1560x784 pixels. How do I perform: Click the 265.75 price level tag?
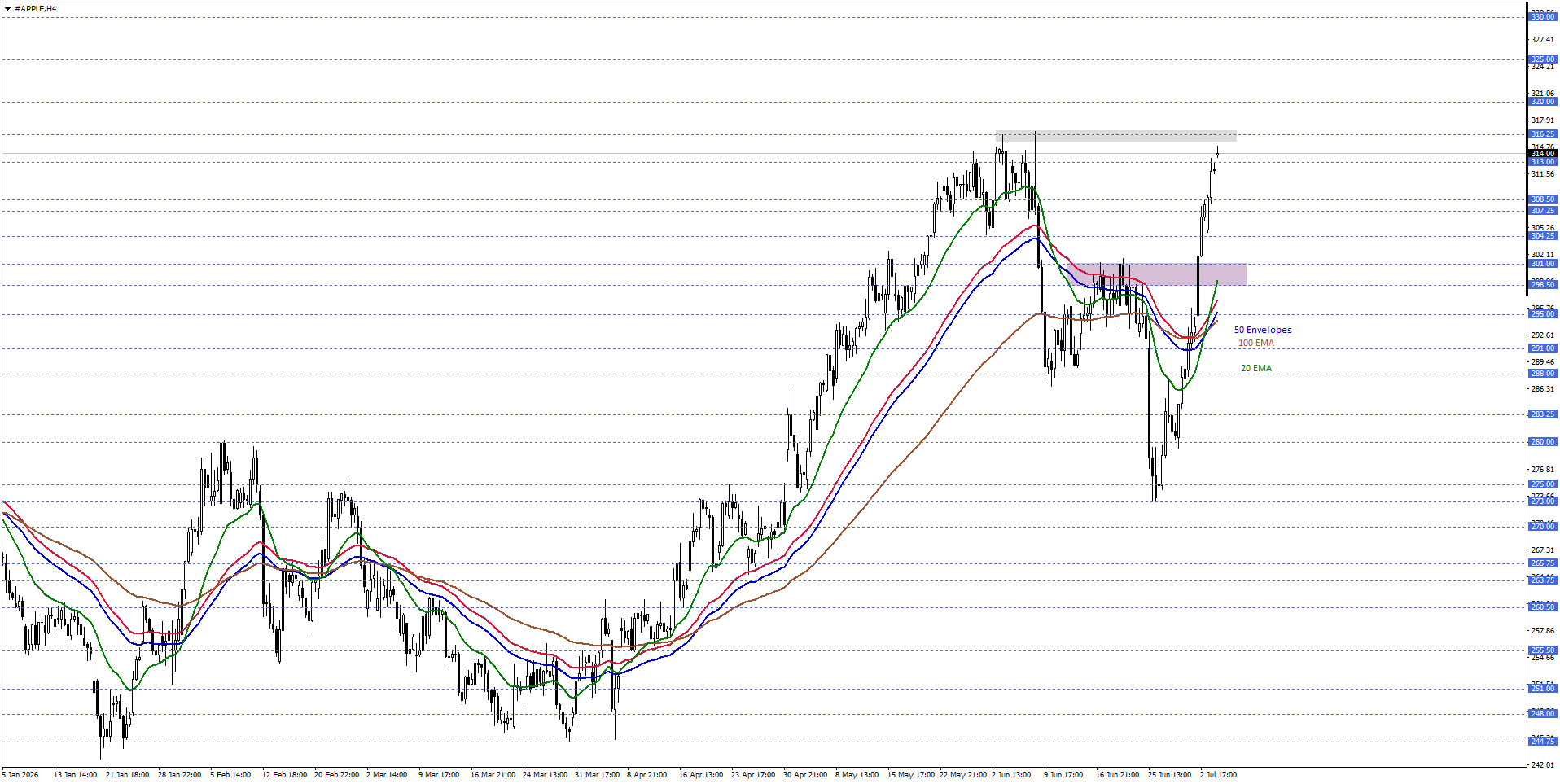(x=1543, y=563)
